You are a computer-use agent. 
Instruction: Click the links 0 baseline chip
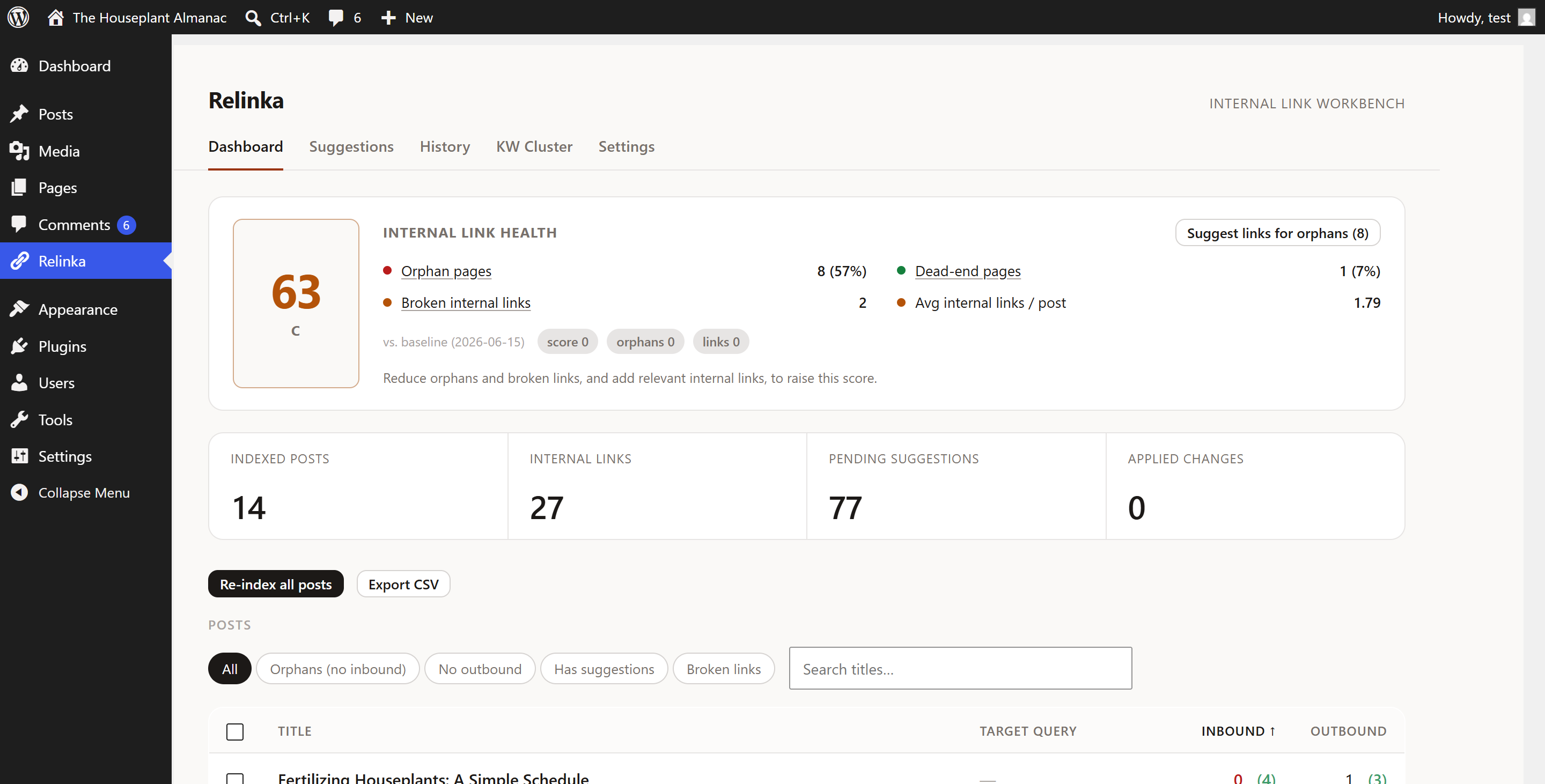(x=721, y=342)
